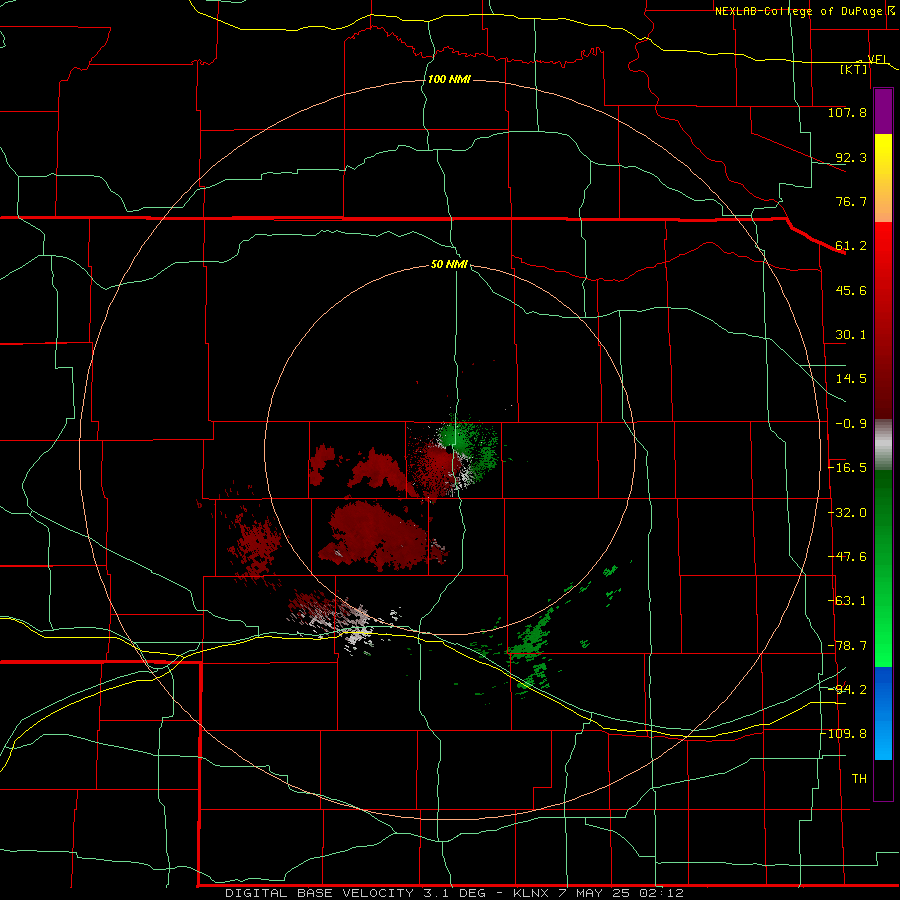Click the purple segment of the velocity color bar
Viewport: 900px width, 900px height.
[x=883, y=111]
